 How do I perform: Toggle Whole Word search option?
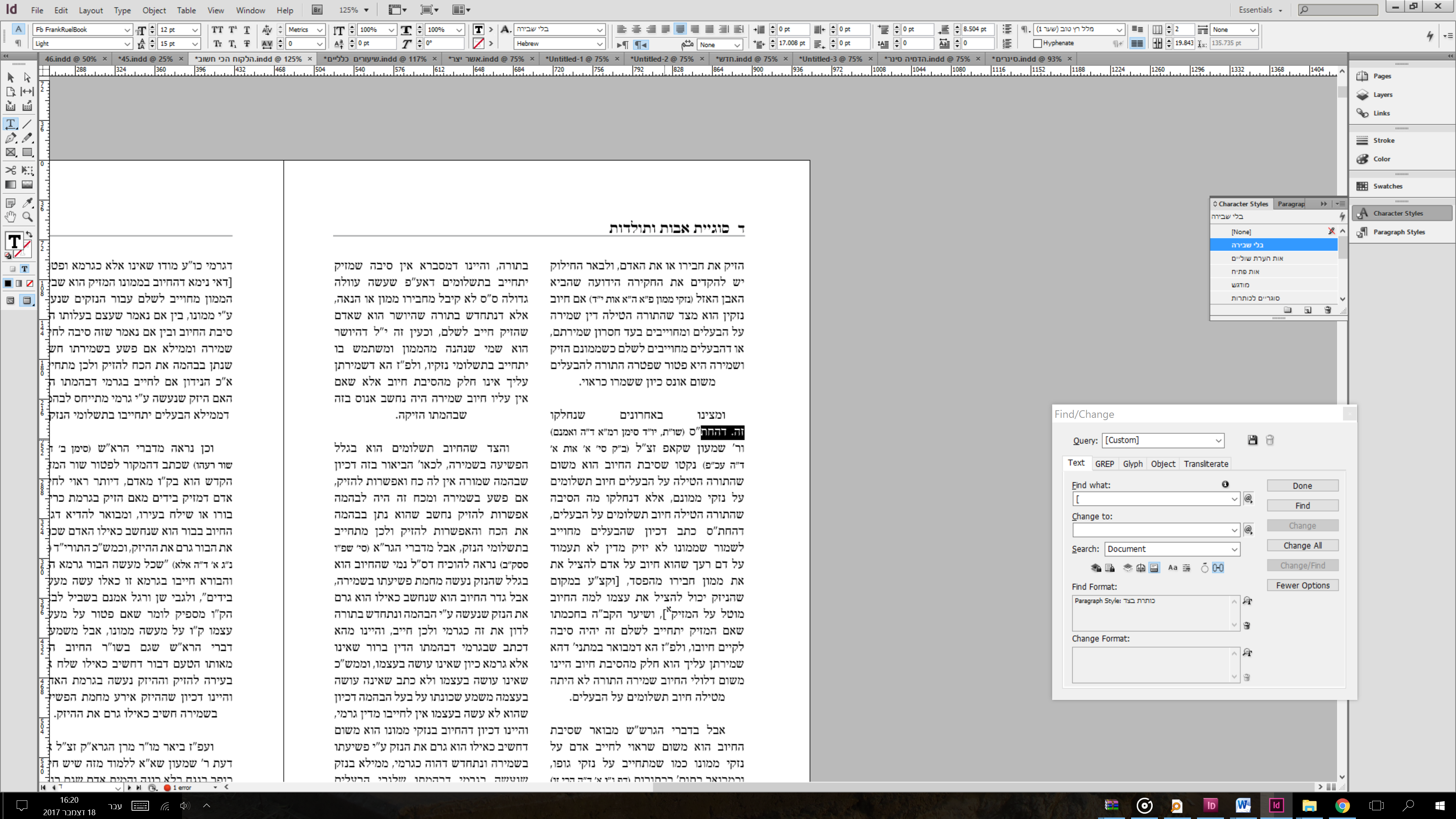point(1186,568)
